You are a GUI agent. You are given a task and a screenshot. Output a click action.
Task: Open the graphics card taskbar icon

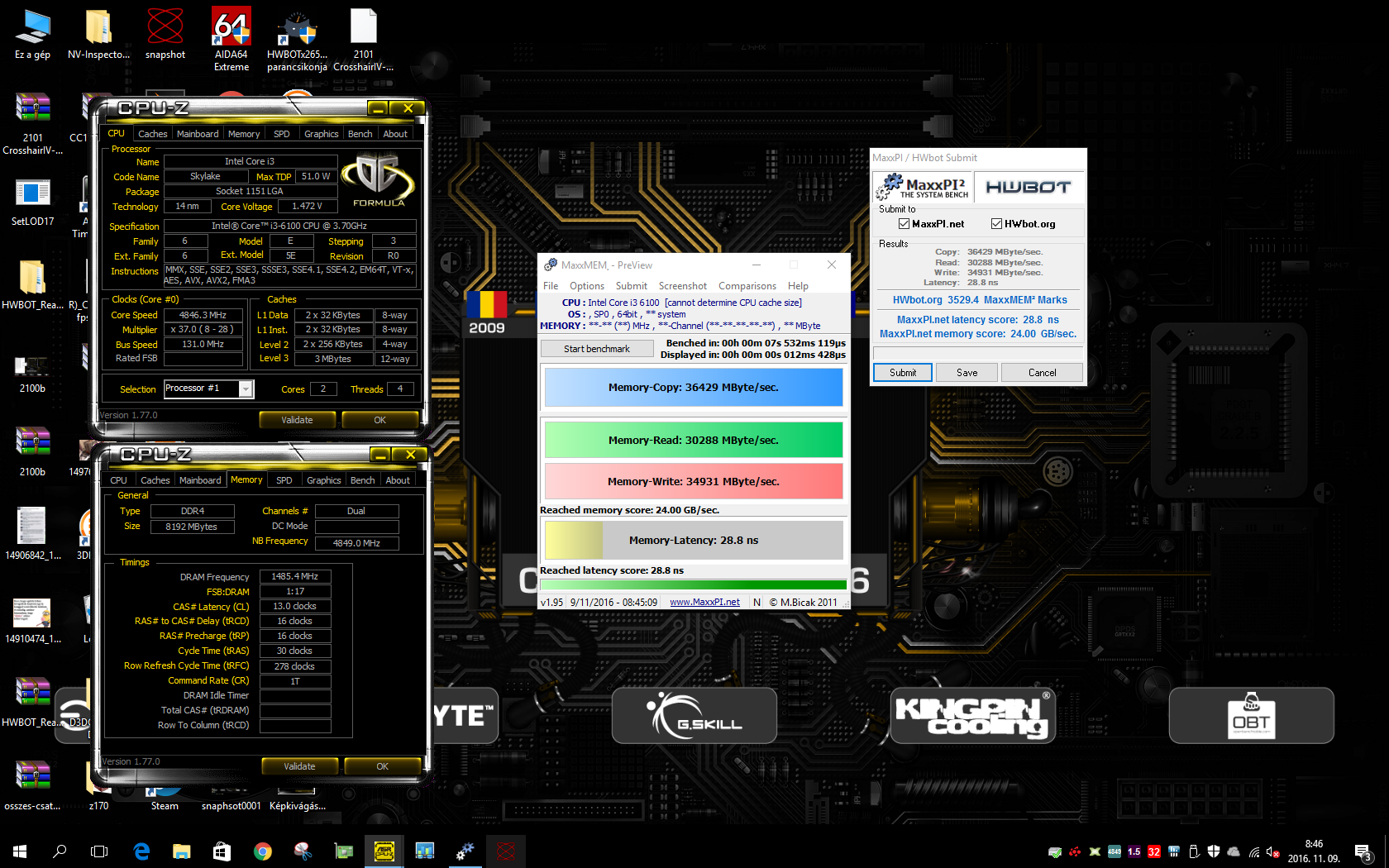point(343,851)
